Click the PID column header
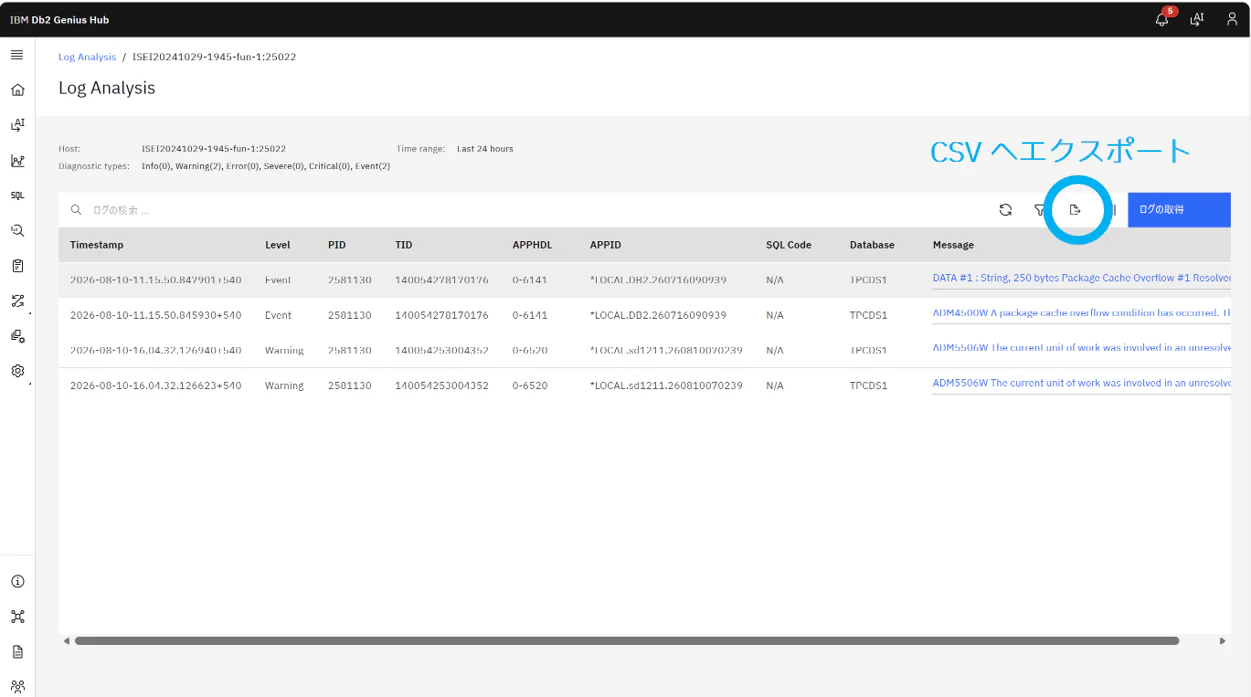The image size is (1251, 697). click(x=337, y=245)
